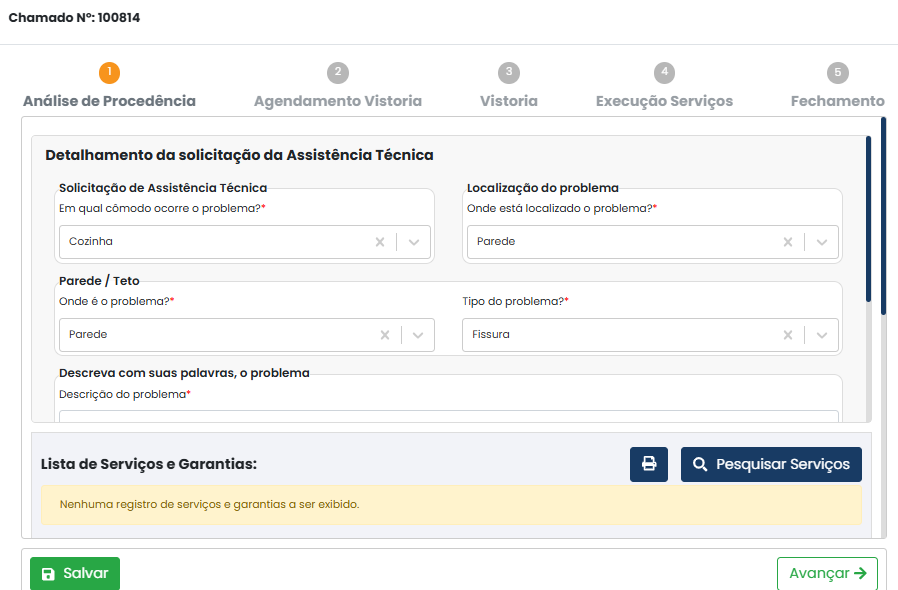898x590 pixels.
Task: Click the Descrição do problema text field
Action: click(448, 416)
